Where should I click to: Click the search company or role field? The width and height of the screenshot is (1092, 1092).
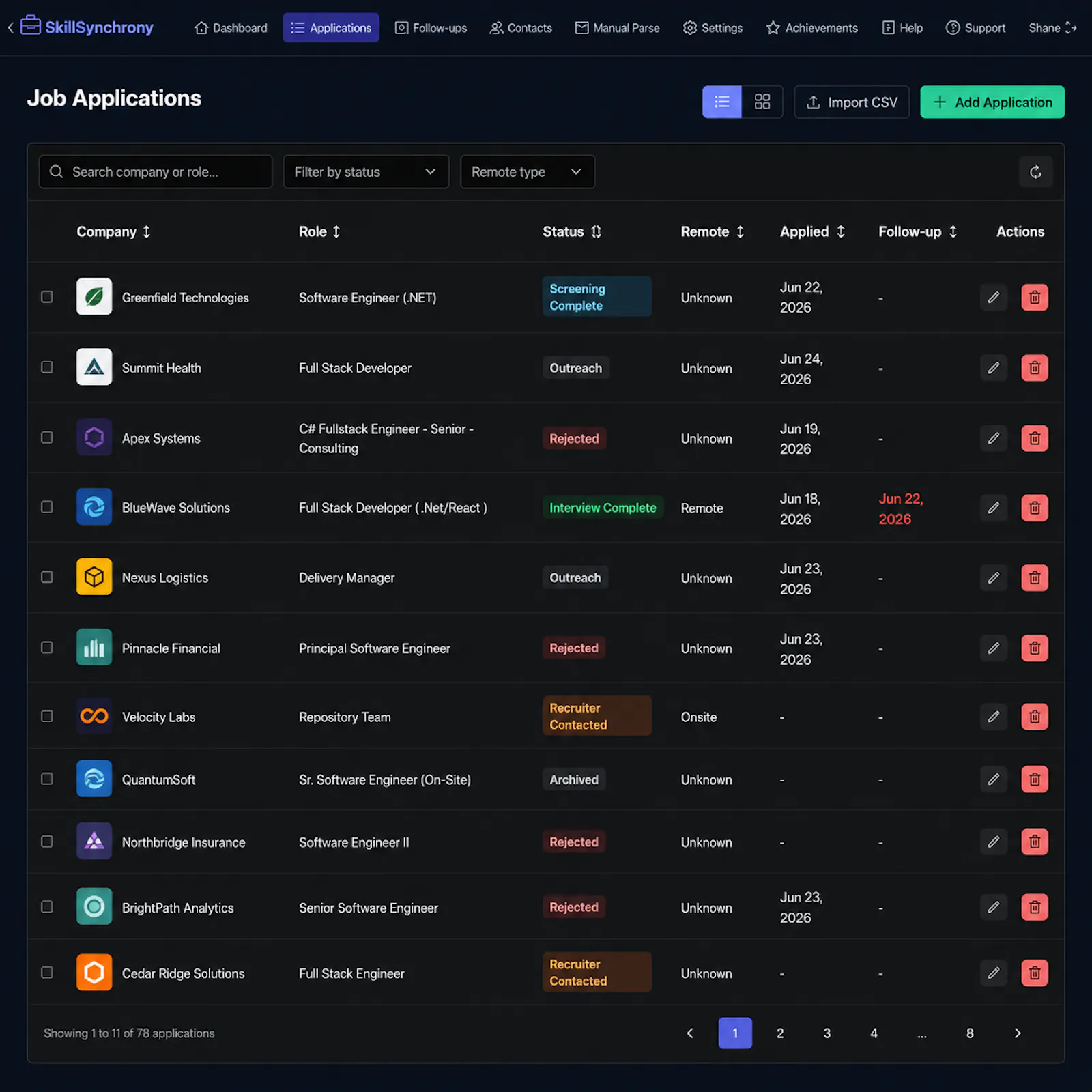pos(156,172)
